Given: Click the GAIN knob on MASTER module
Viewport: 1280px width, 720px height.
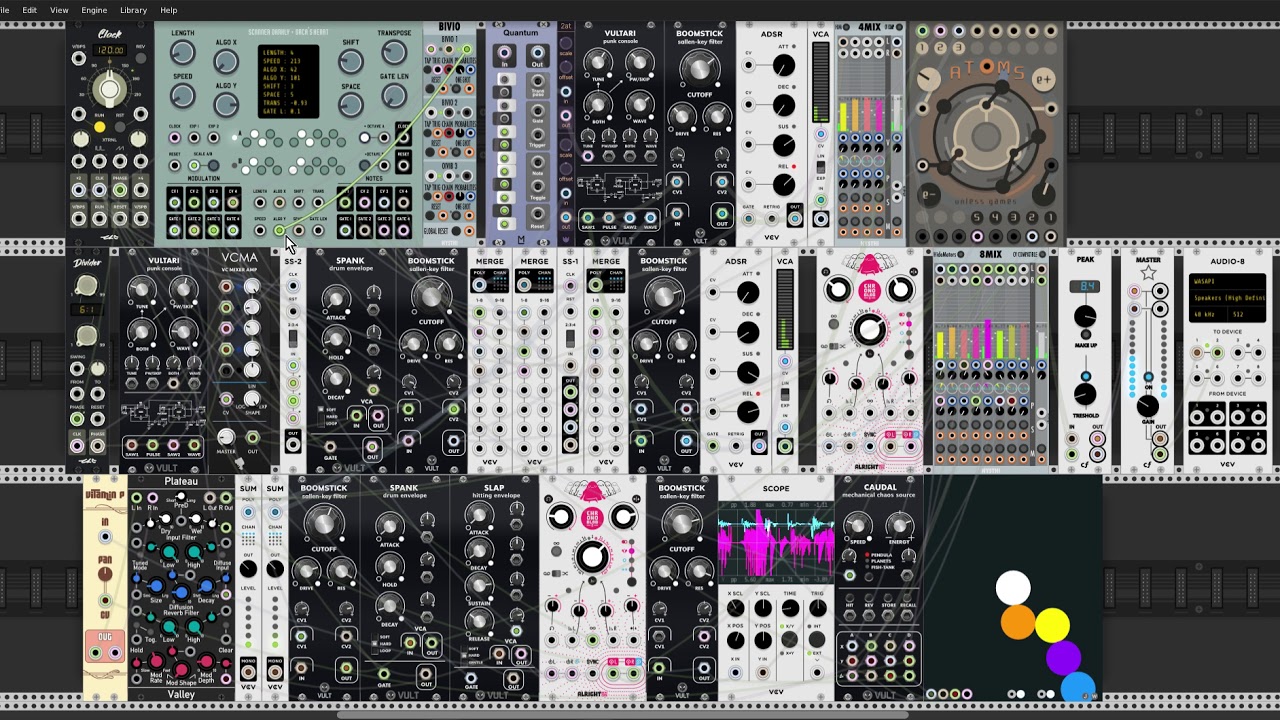Looking at the screenshot, I should point(1148,405).
